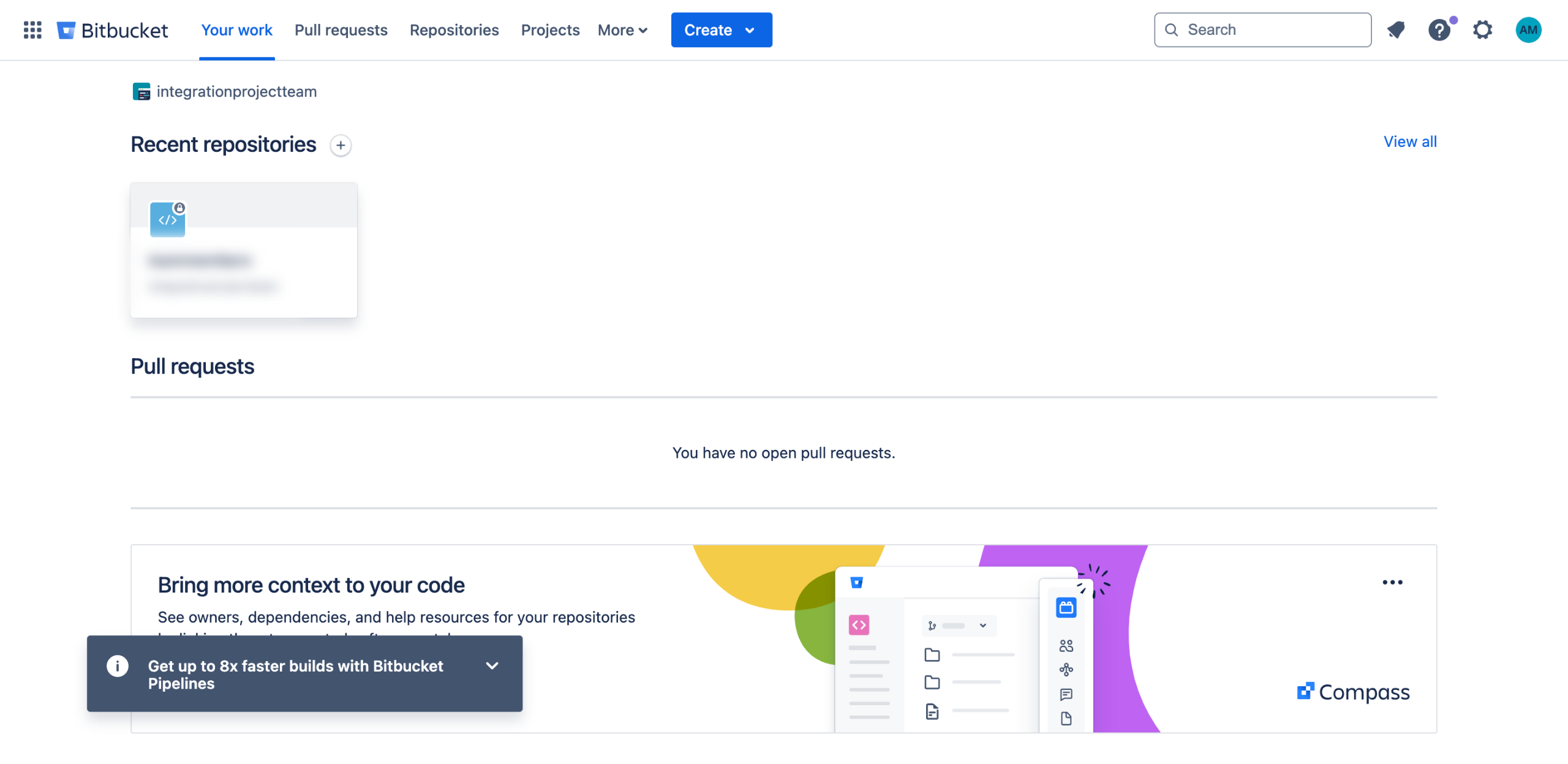Open the notifications megaphone icon

click(x=1396, y=29)
